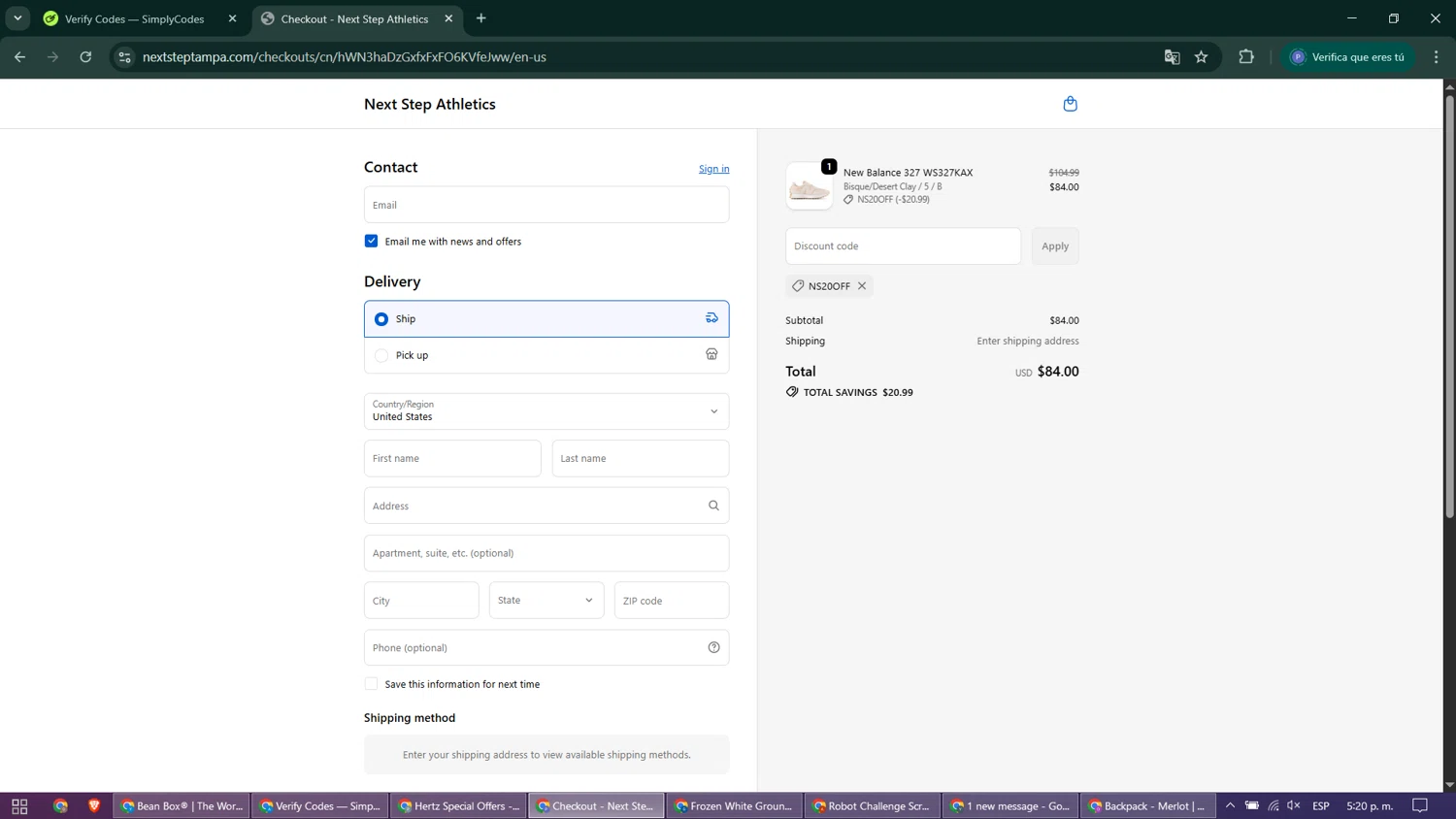Click the Discount code field
Screen dimensions: 1456x819
click(x=903, y=246)
